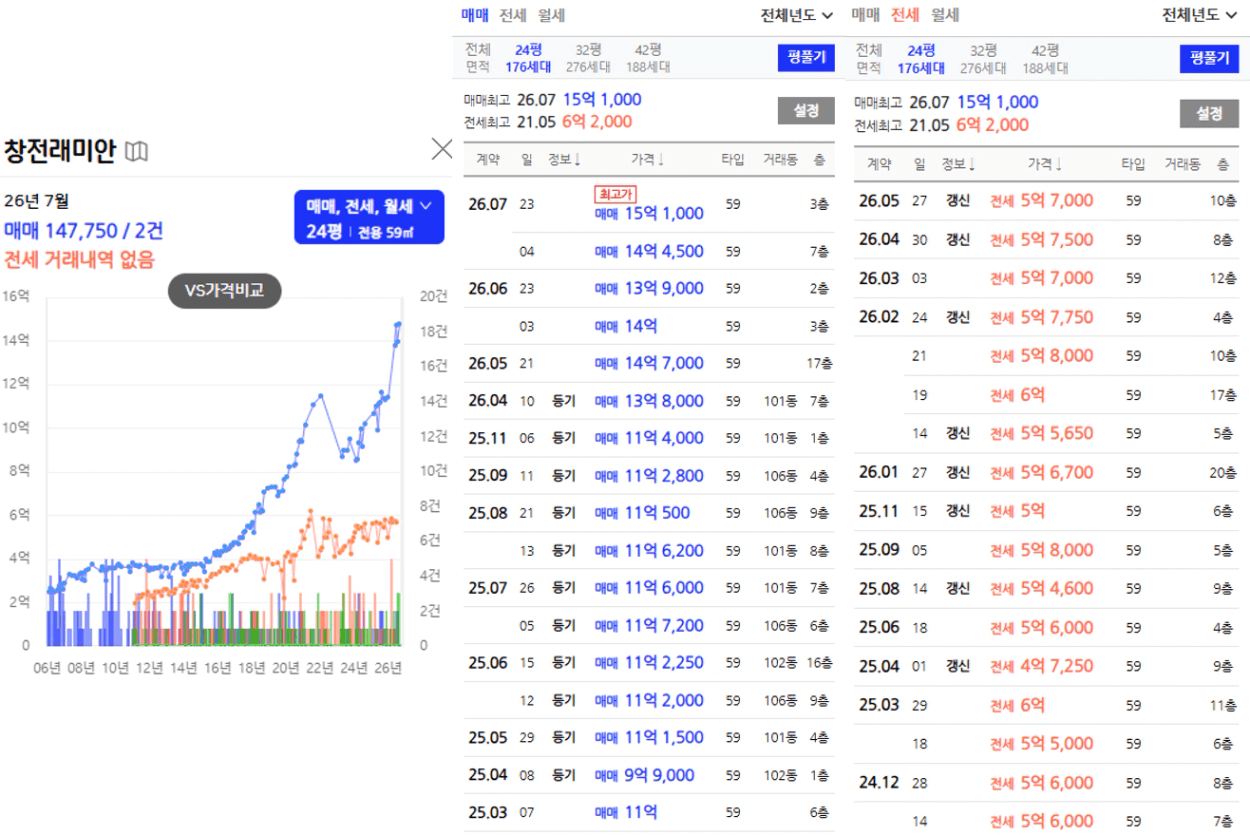1250x835 pixels.
Task: Sort the right panel by 가격 arrow
Action: pyautogui.click(x=1058, y=164)
